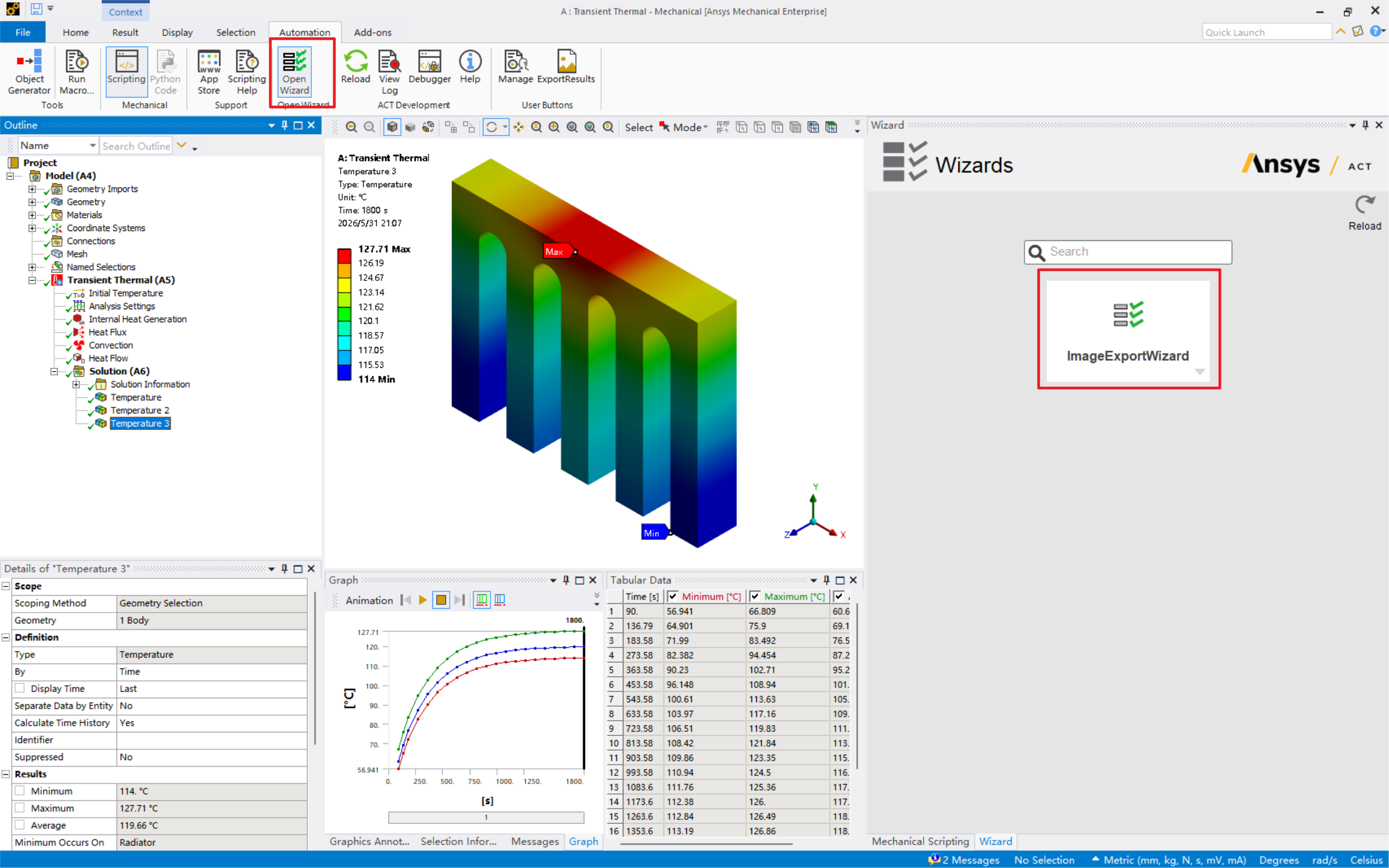Open the Display ribbon tab
This screenshot has width=1389, height=868.
coord(177,32)
